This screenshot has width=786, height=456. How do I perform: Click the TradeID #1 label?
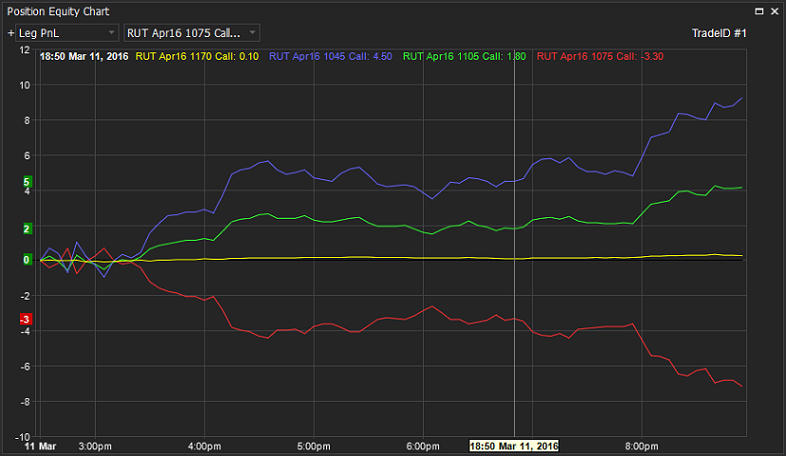(x=719, y=33)
